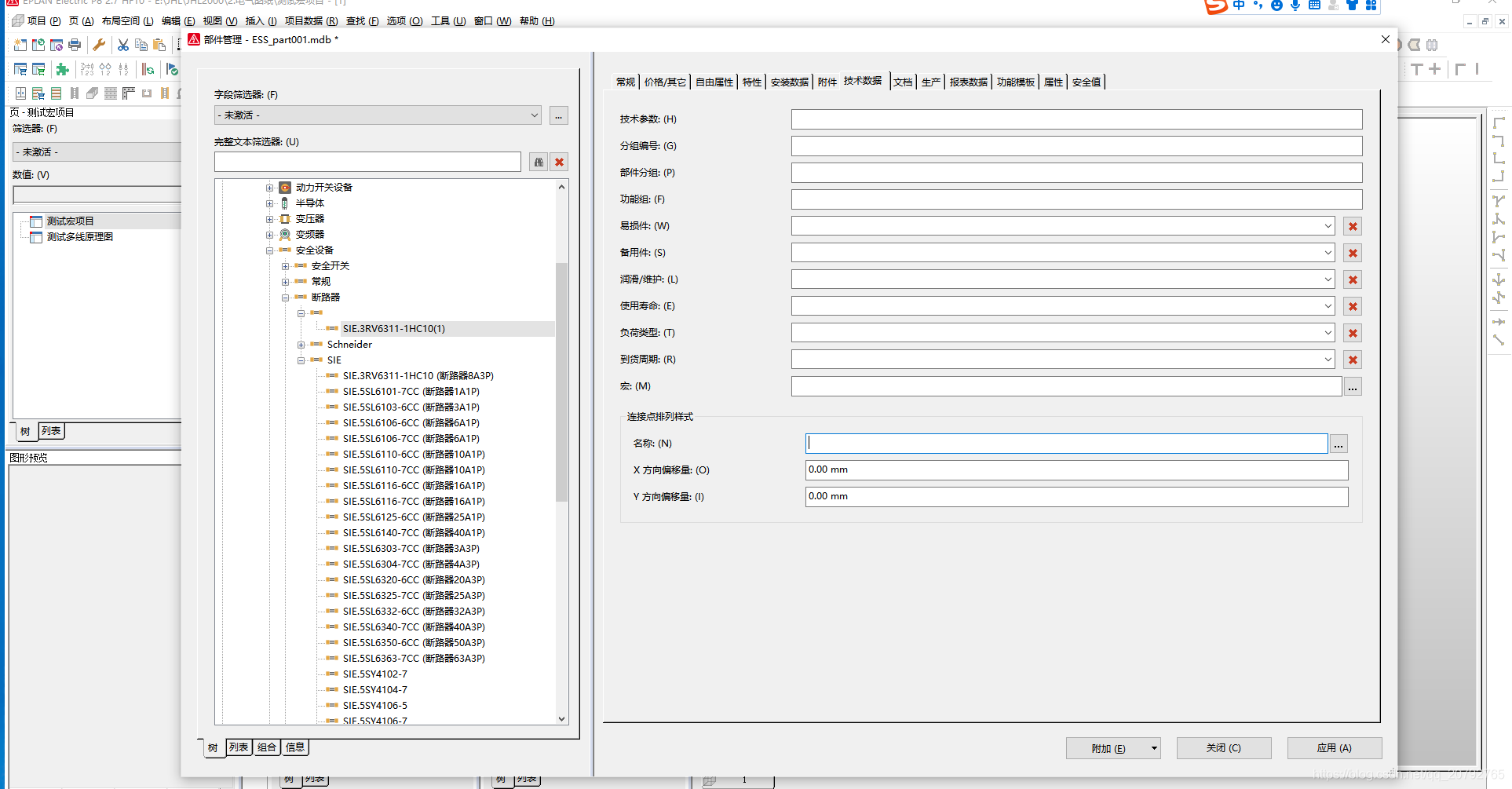Click the 关闭 button
This screenshot has height=789, width=1512.
pos(1223,748)
